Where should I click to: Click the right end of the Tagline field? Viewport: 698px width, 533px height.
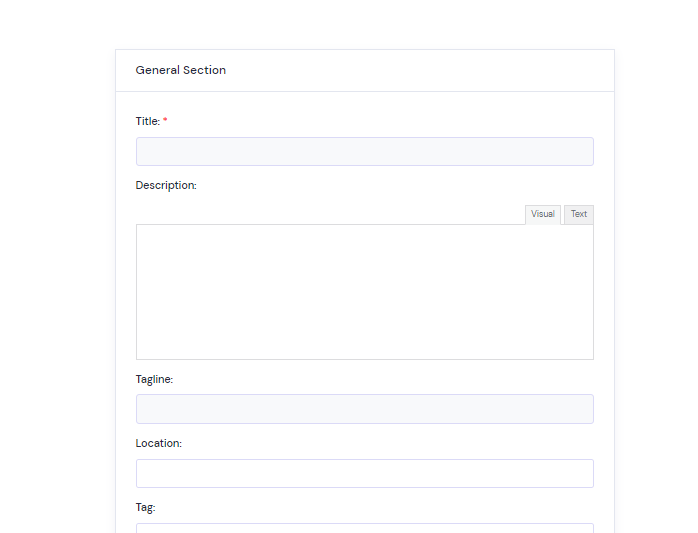583,409
